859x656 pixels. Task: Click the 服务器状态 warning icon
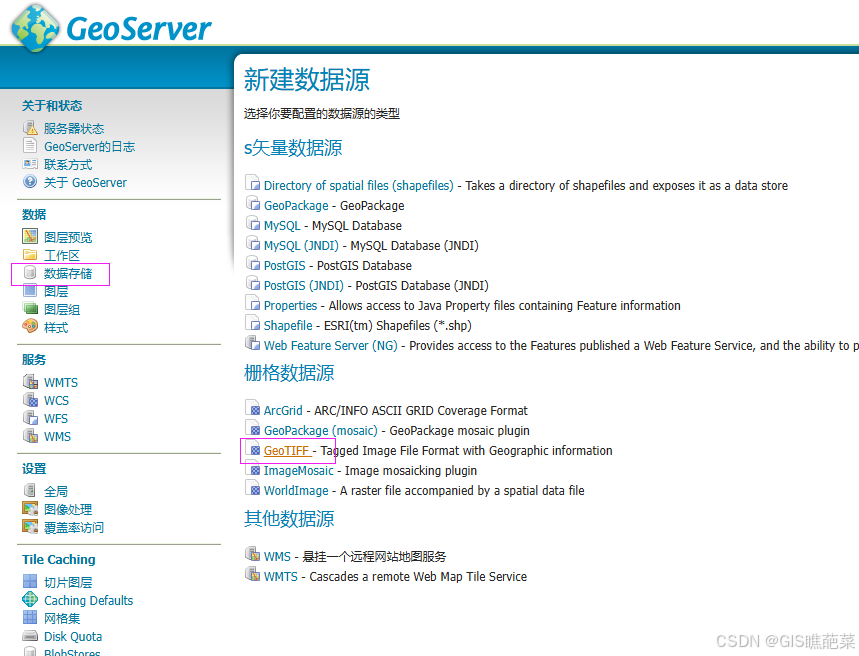[30, 128]
